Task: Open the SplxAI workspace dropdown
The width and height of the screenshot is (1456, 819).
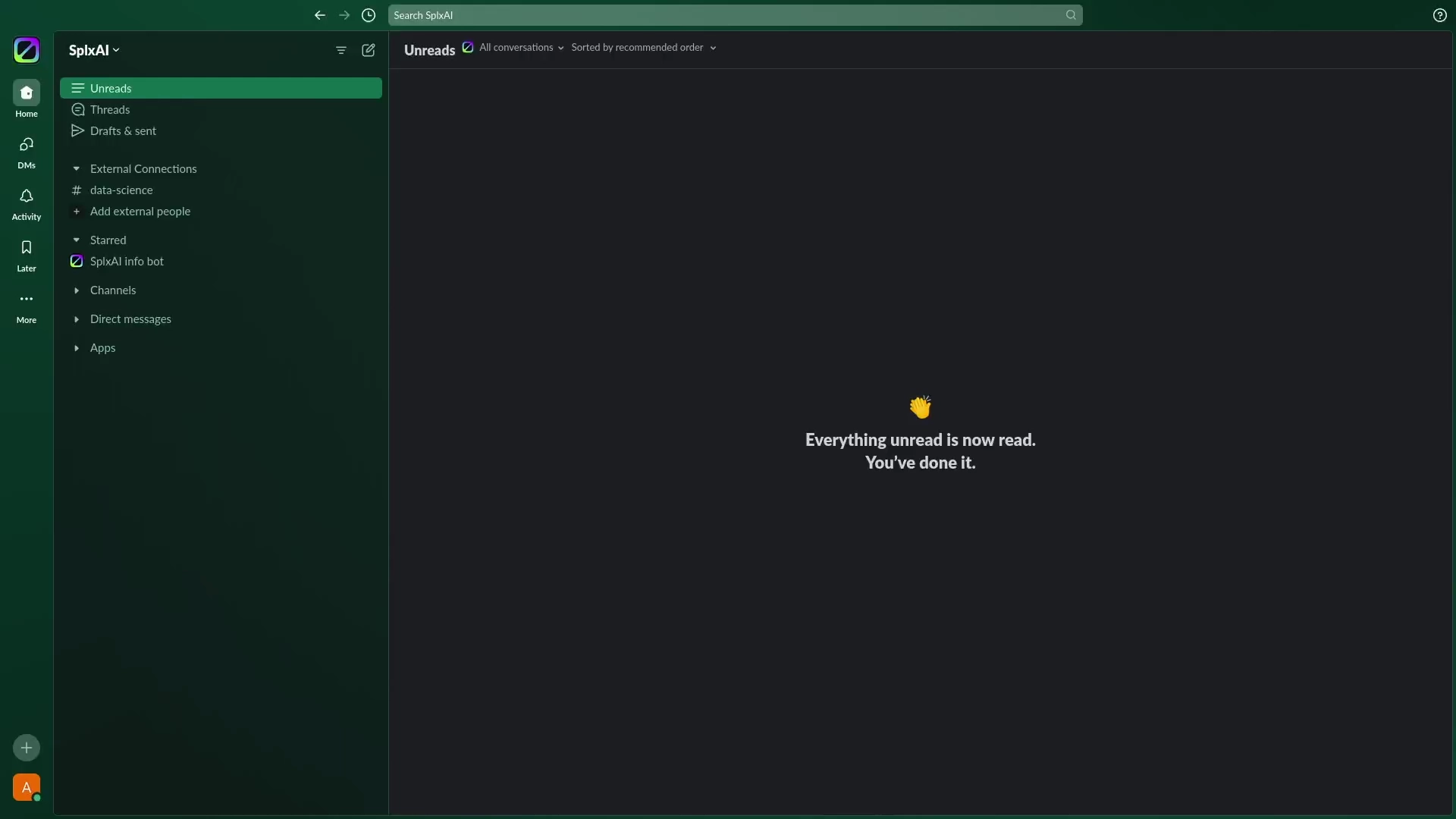Action: (x=94, y=50)
